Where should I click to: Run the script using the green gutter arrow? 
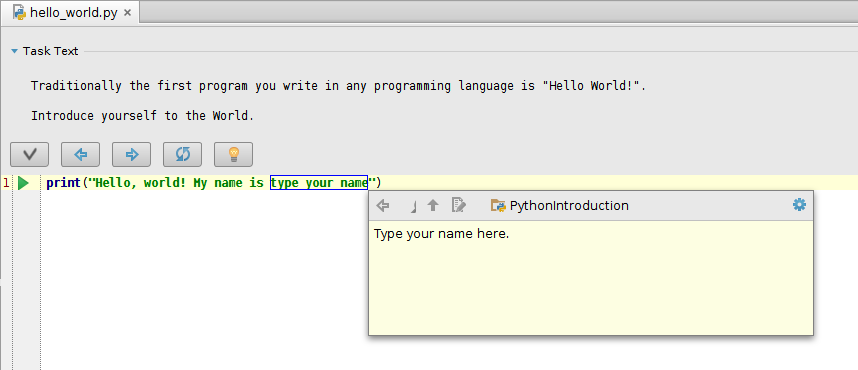[23, 183]
